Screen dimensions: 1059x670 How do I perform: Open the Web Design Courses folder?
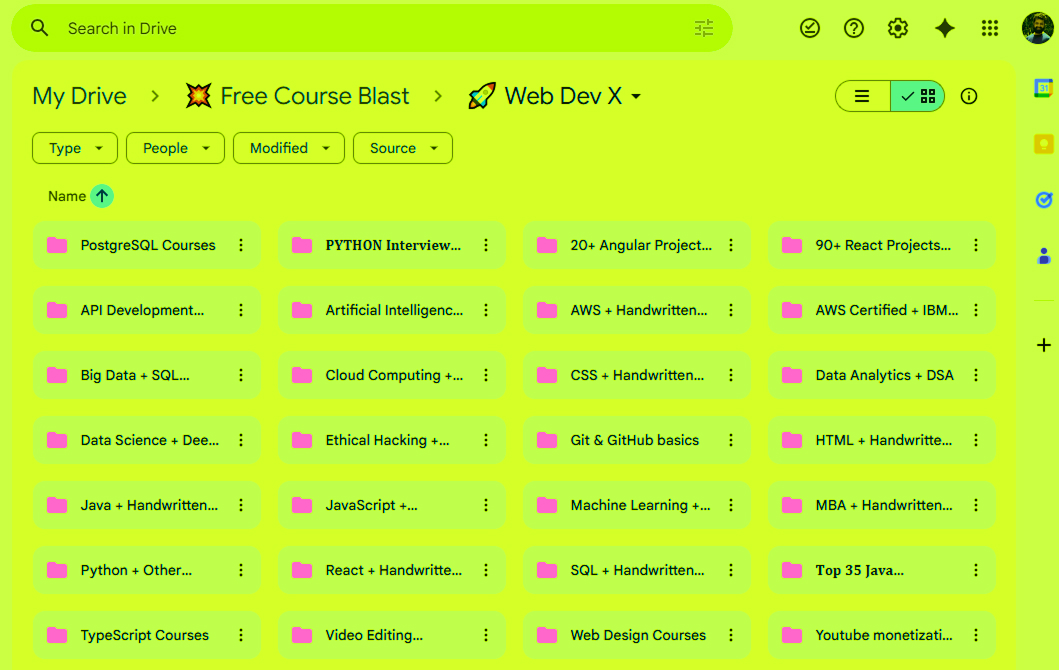click(x=637, y=636)
